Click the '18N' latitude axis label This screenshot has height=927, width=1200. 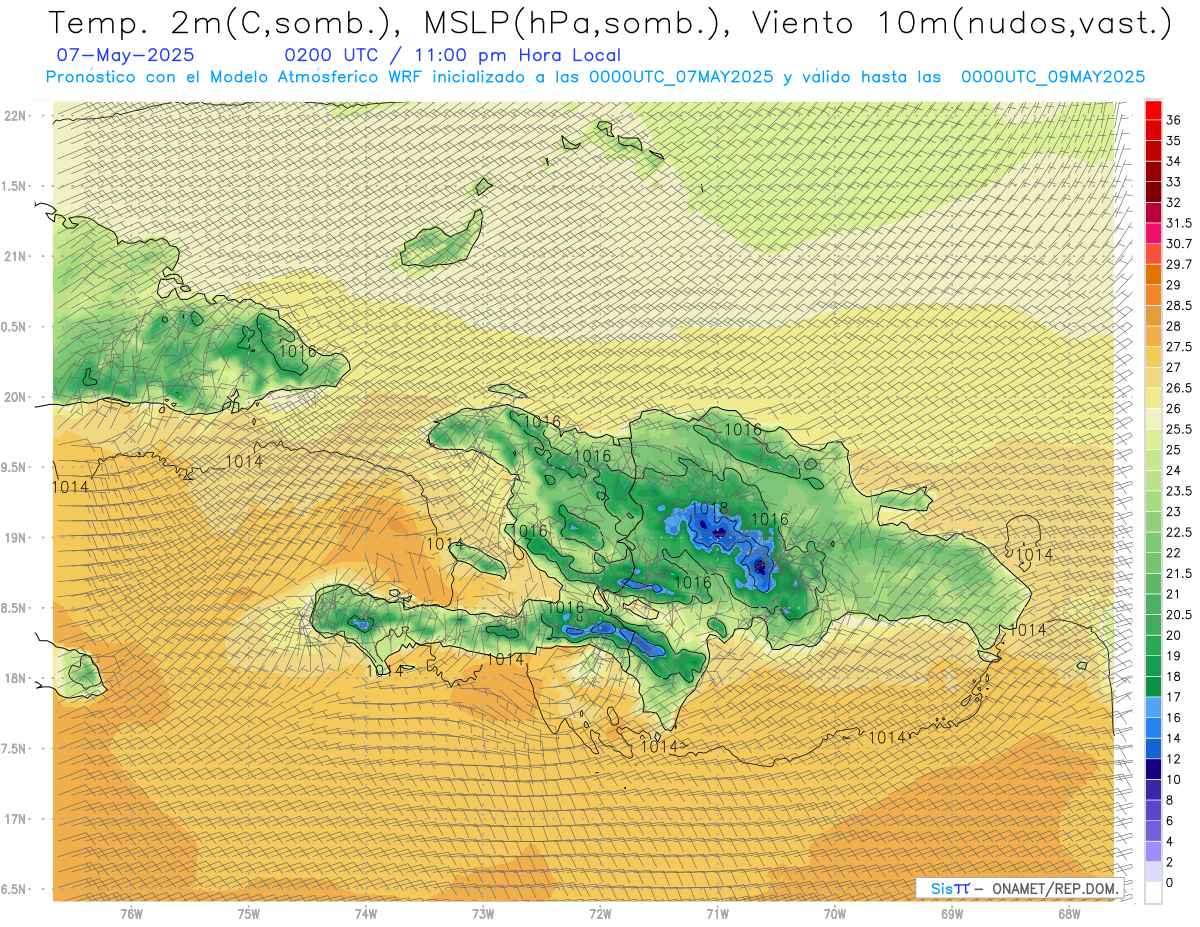click(x=16, y=678)
